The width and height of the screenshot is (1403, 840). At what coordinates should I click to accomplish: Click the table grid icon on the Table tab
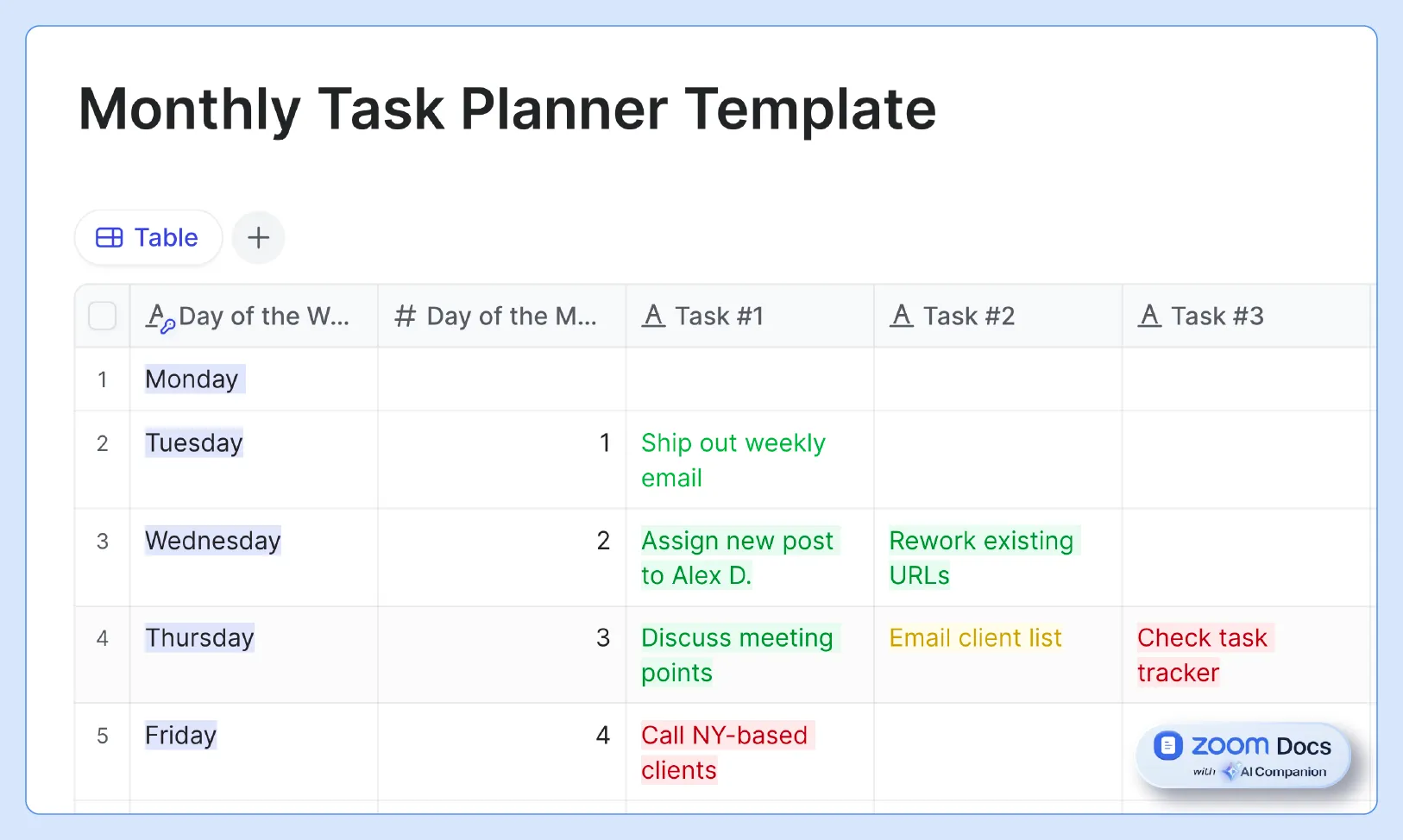(x=110, y=237)
